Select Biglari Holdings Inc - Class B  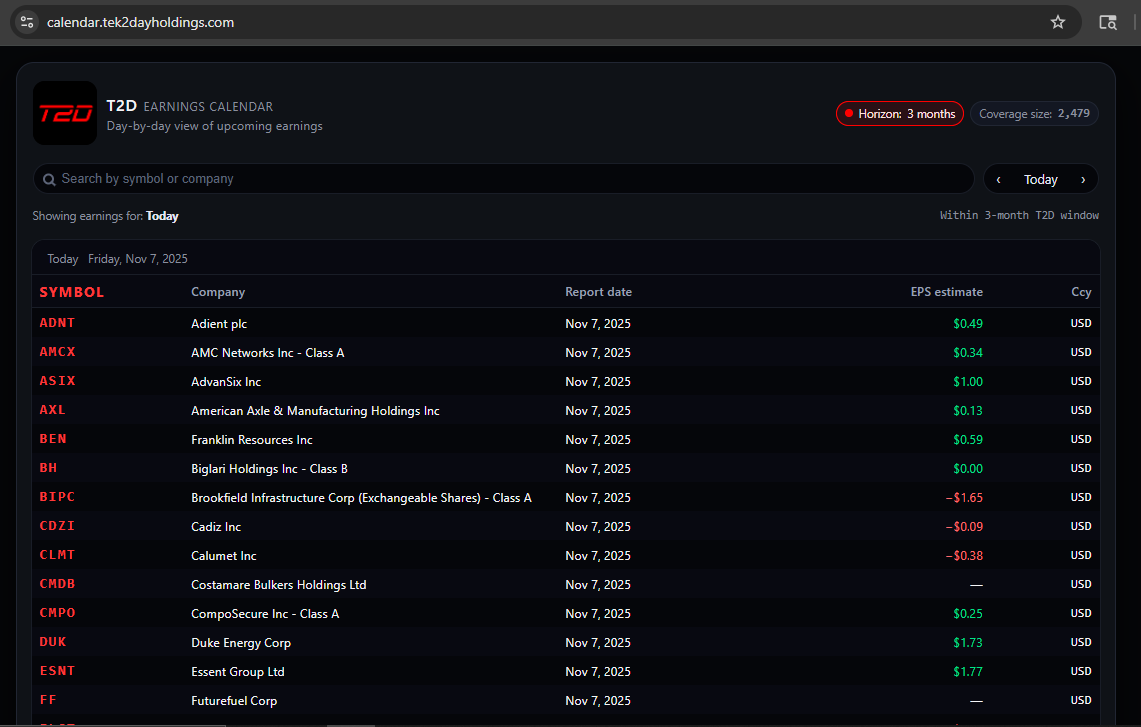point(269,469)
